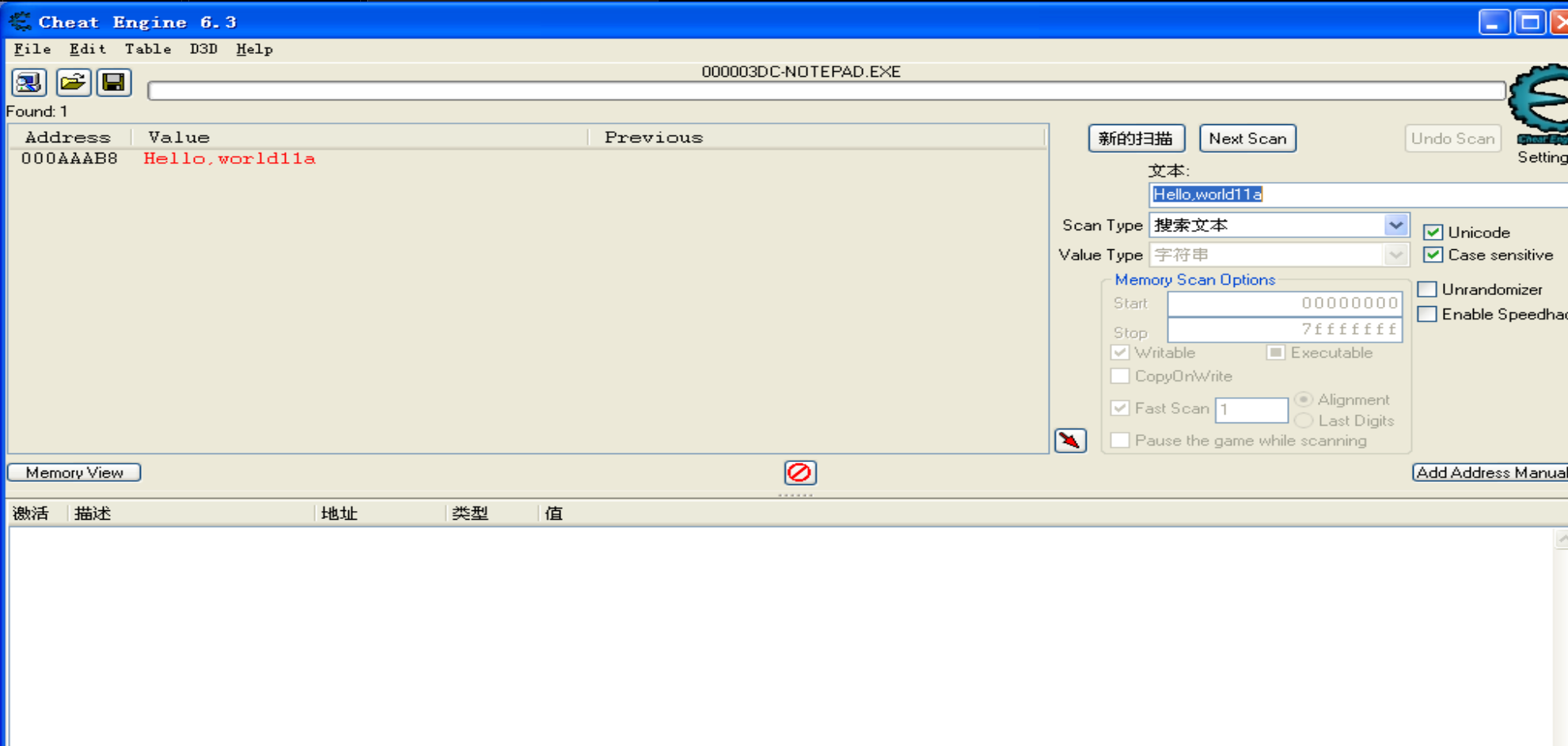Click the Hello,world11a value in results
The image size is (1568, 746).
pos(230,159)
